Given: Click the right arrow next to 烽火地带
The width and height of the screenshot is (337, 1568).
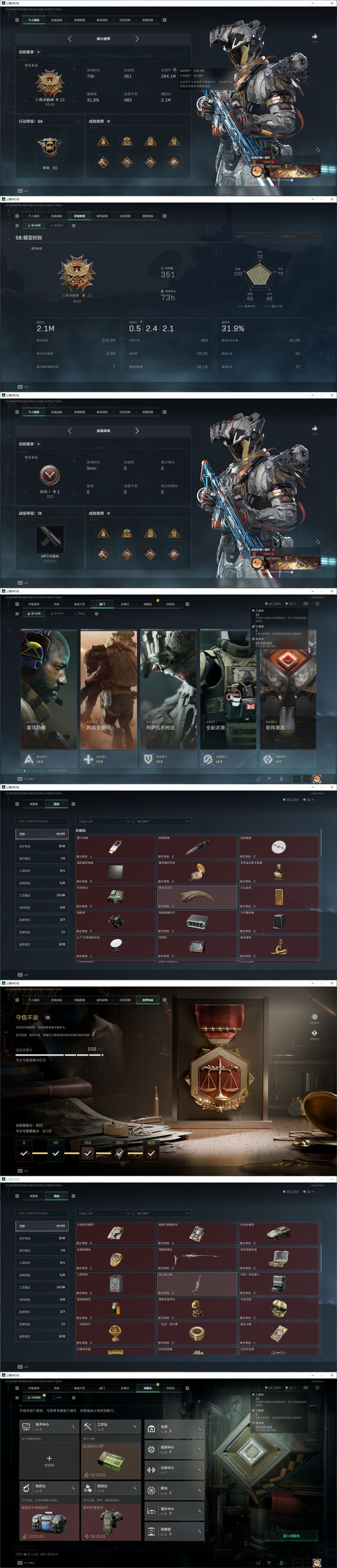Looking at the screenshot, I should pos(137,39).
